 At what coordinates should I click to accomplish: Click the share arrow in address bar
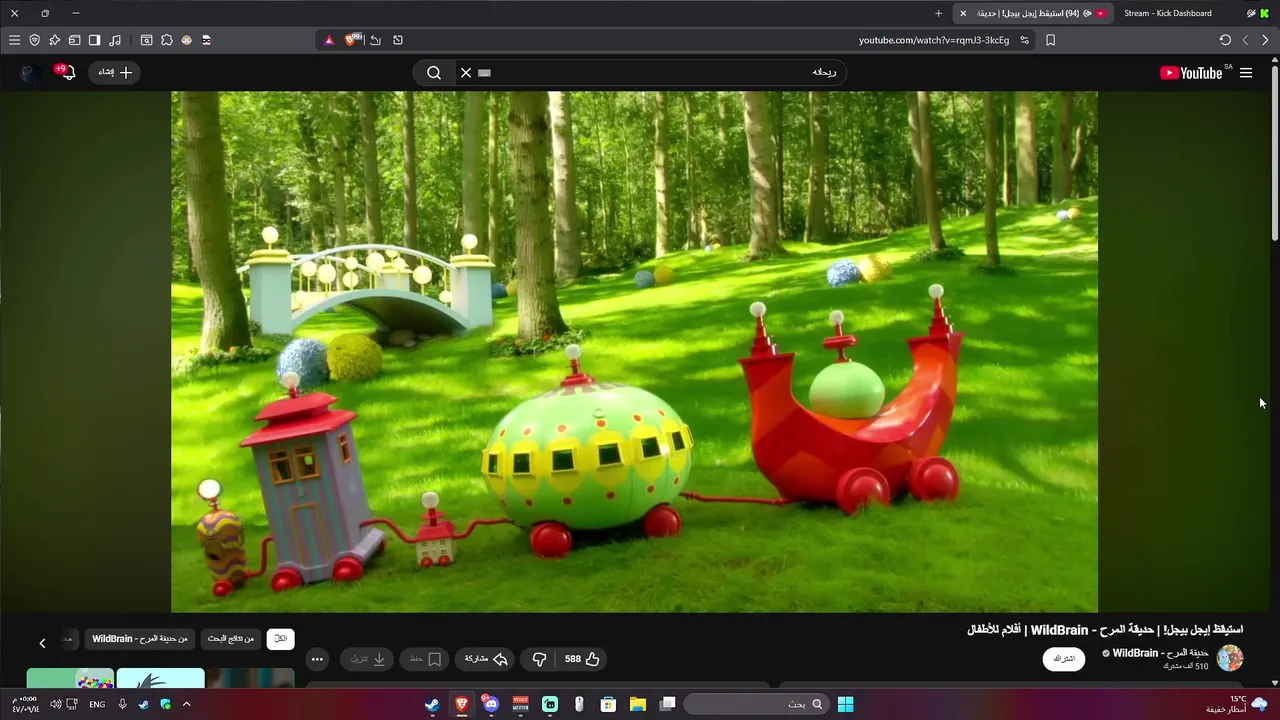375,40
